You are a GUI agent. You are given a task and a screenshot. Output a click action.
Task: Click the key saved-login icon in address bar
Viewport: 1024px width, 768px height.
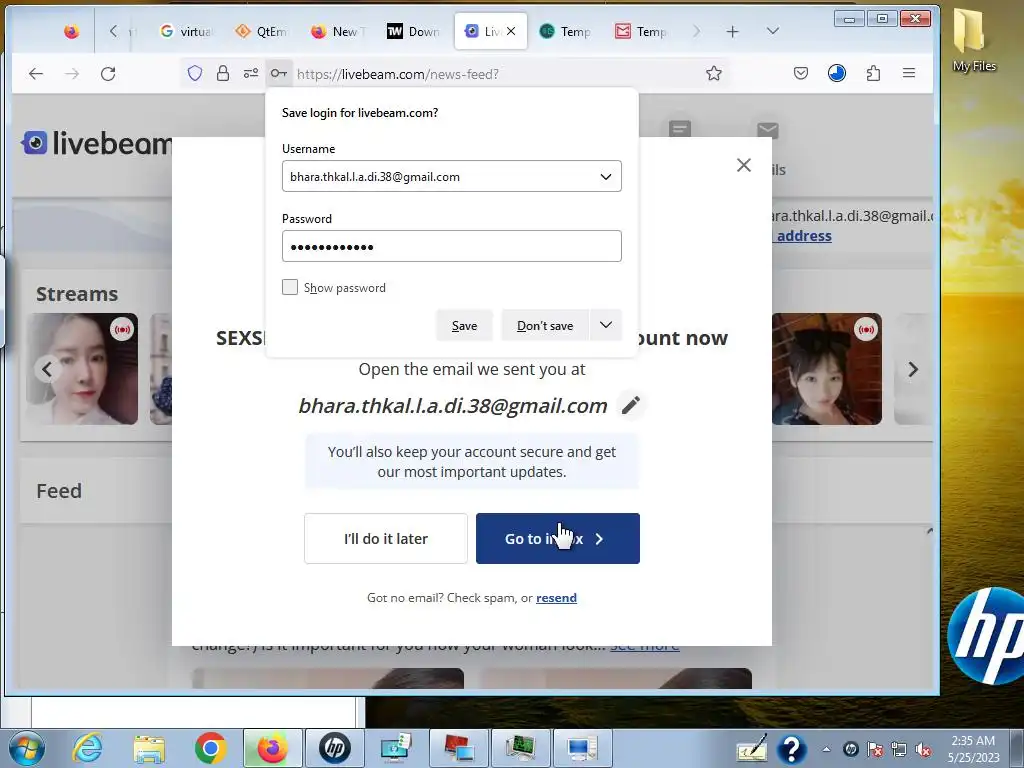click(279, 74)
